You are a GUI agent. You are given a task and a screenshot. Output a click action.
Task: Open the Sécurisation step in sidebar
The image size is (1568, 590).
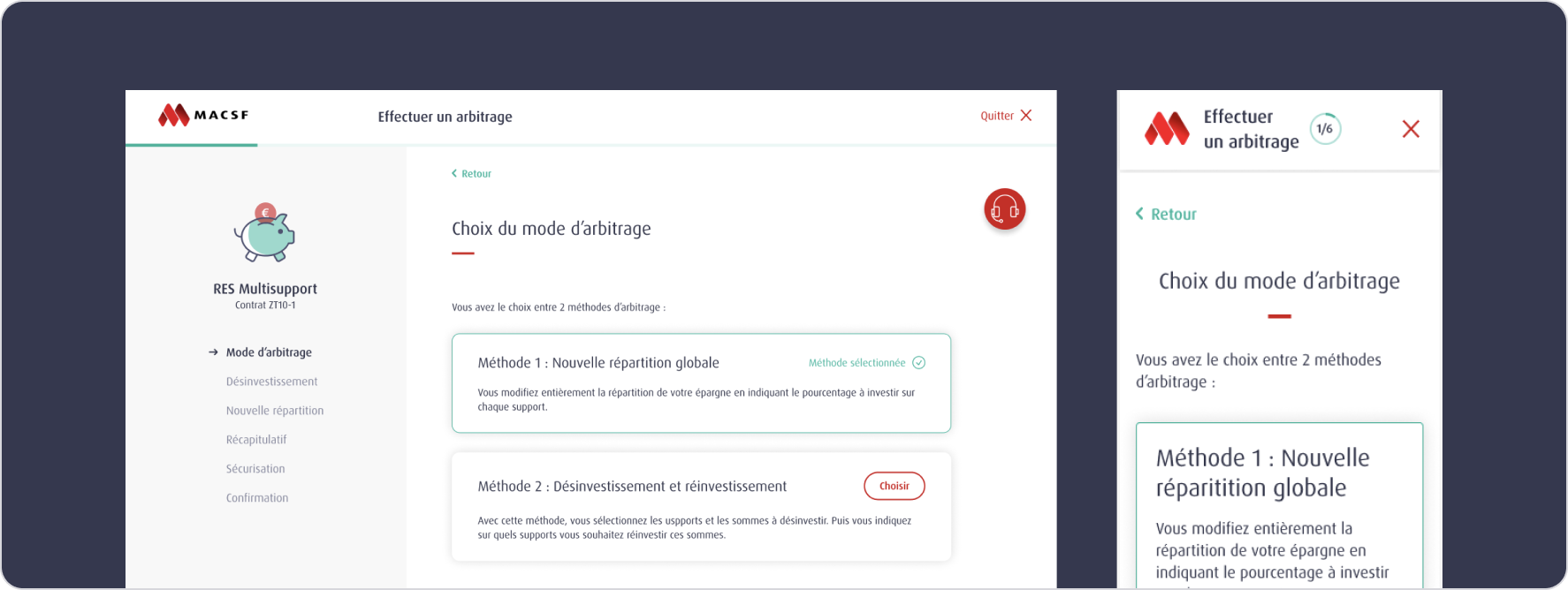(255, 469)
